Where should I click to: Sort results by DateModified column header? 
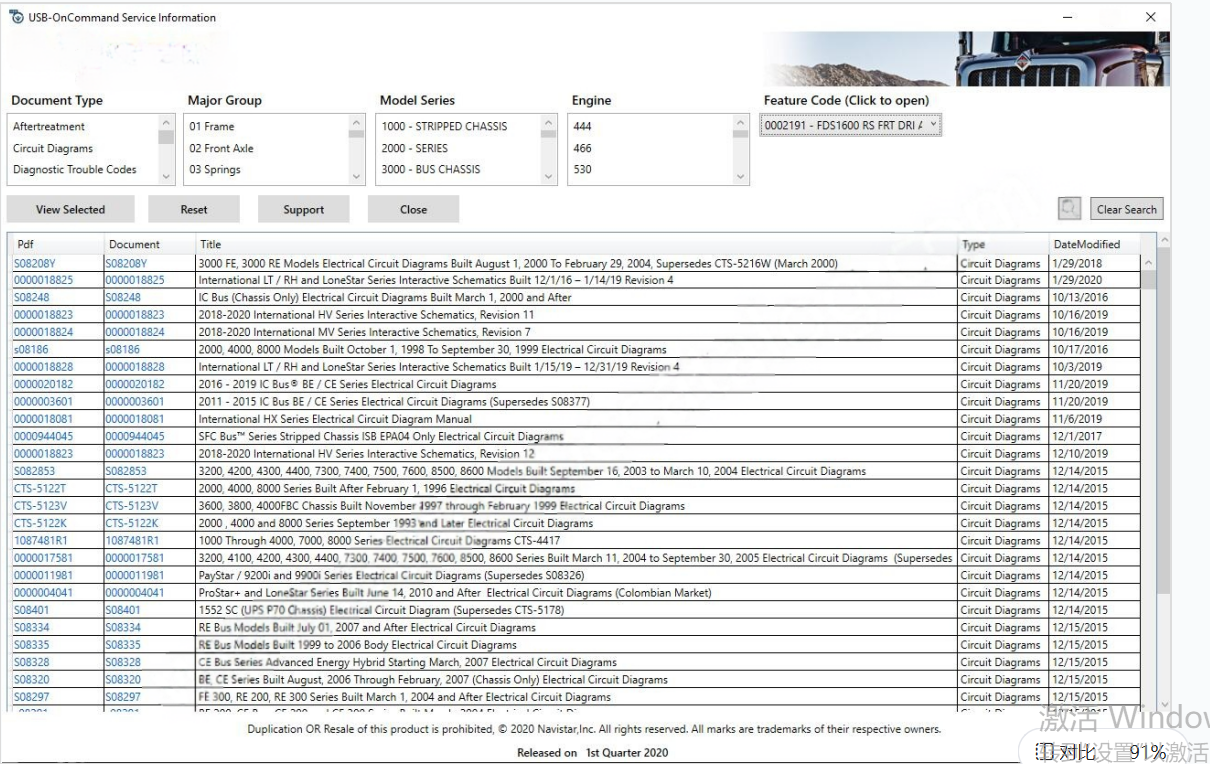pos(1086,244)
